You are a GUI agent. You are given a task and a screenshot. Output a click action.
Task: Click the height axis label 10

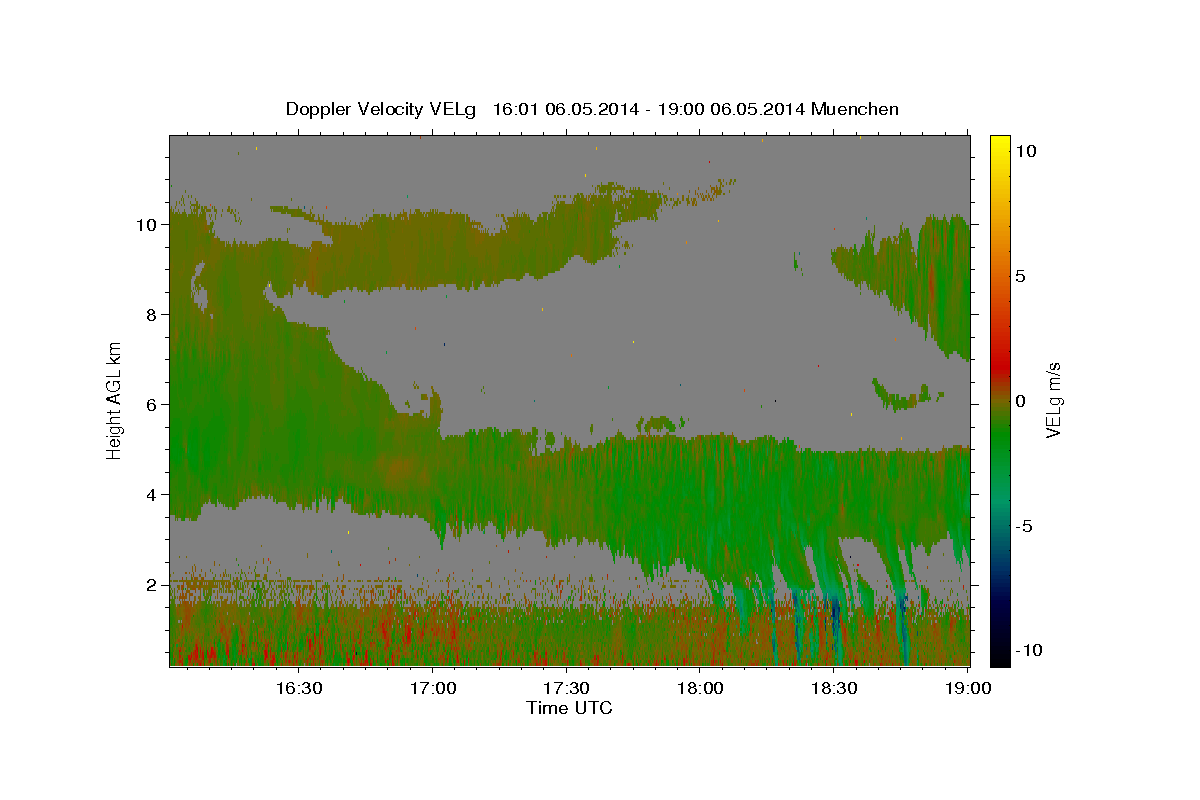(147, 224)
